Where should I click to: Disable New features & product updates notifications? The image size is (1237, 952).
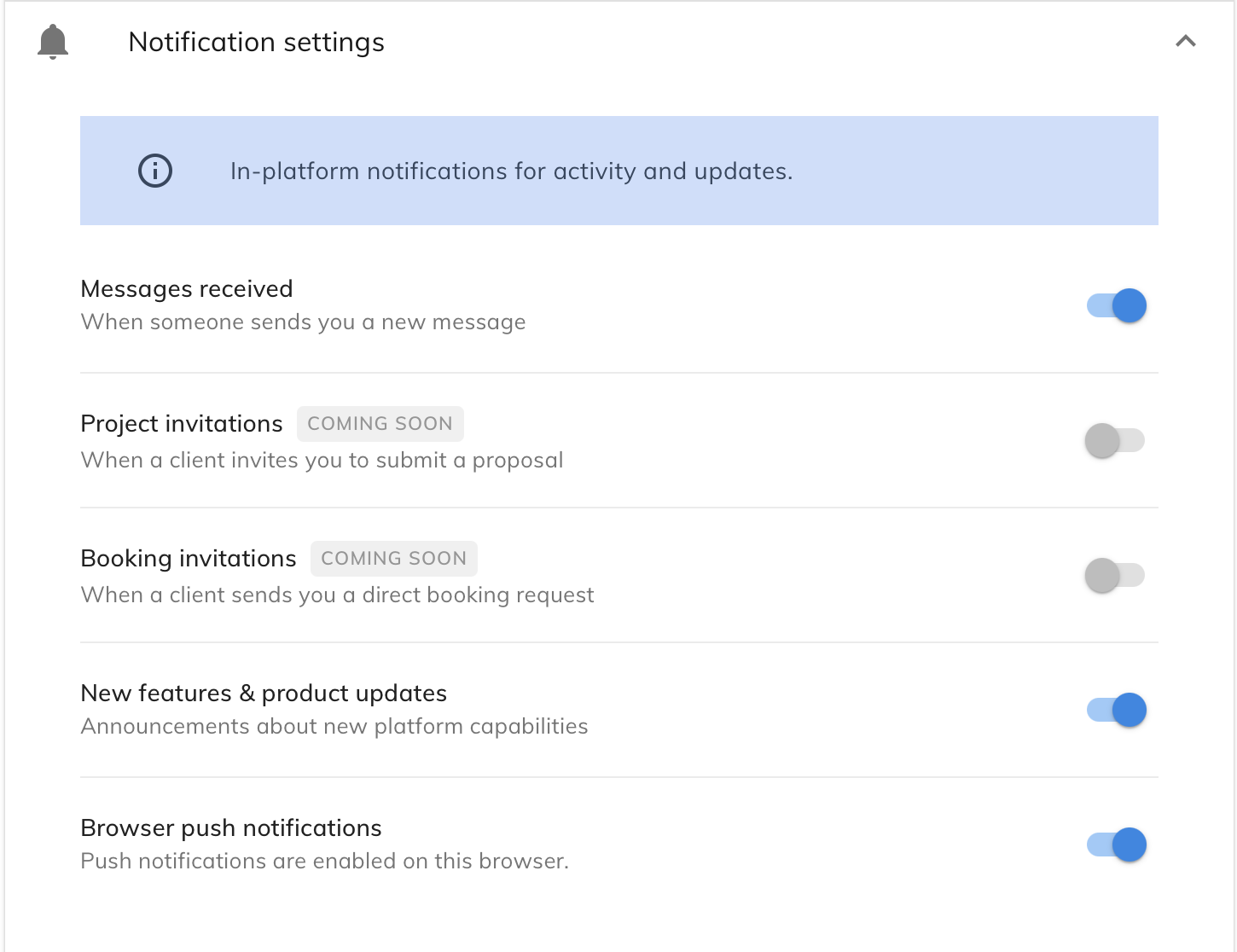pyautogui.click(x=1116, y=710)
